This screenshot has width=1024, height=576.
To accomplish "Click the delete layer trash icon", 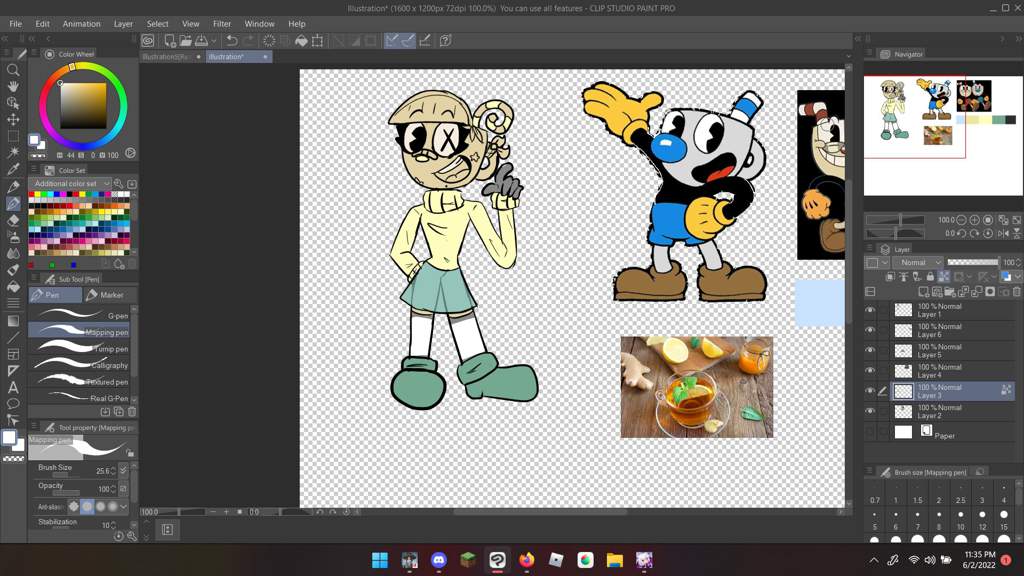I will coord(1017,292).
